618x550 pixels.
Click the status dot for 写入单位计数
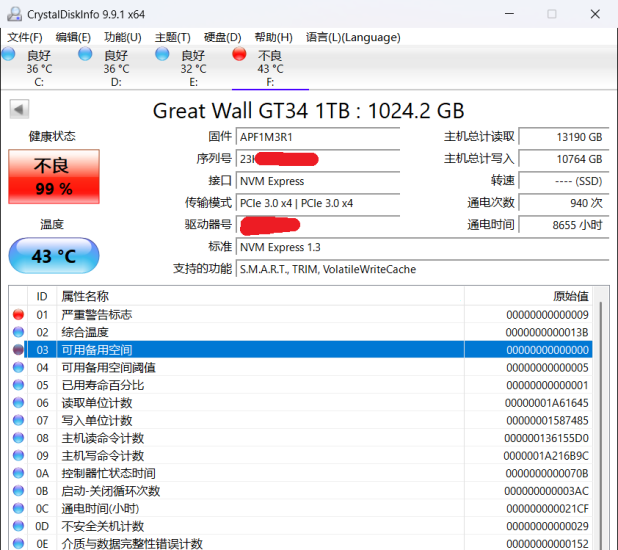pyautogui.click(x=19, y=420)
